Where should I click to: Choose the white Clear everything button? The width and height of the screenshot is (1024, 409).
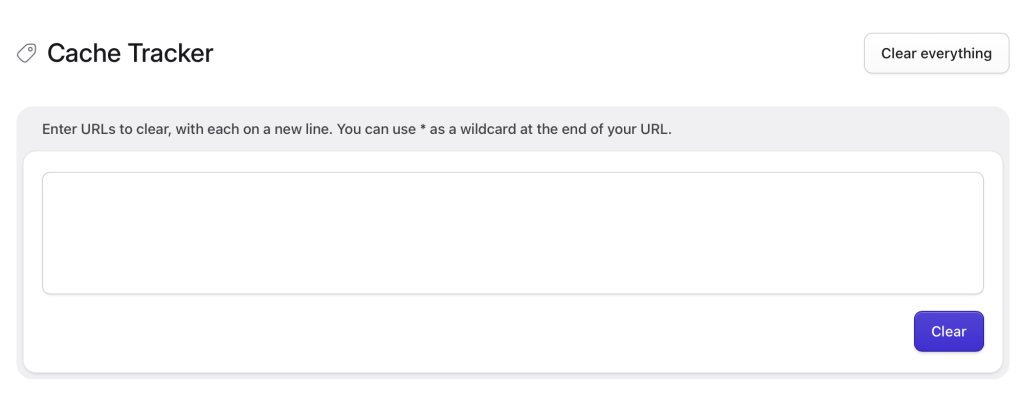(936, 53)
